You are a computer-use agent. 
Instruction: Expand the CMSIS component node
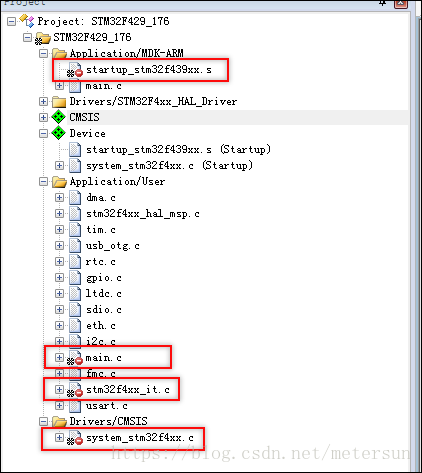[43, 117]
